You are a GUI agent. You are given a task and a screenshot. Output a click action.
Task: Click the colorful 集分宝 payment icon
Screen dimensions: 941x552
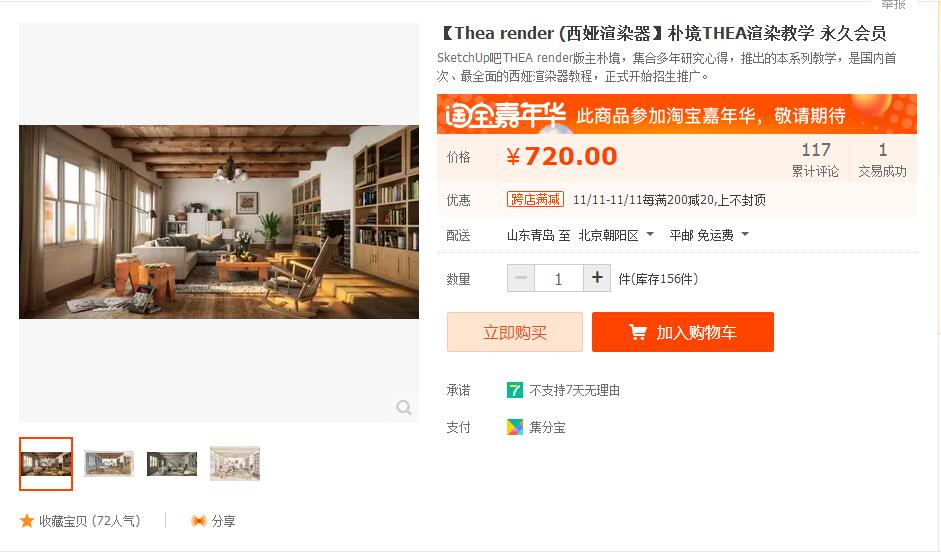(x=514, y=427)
